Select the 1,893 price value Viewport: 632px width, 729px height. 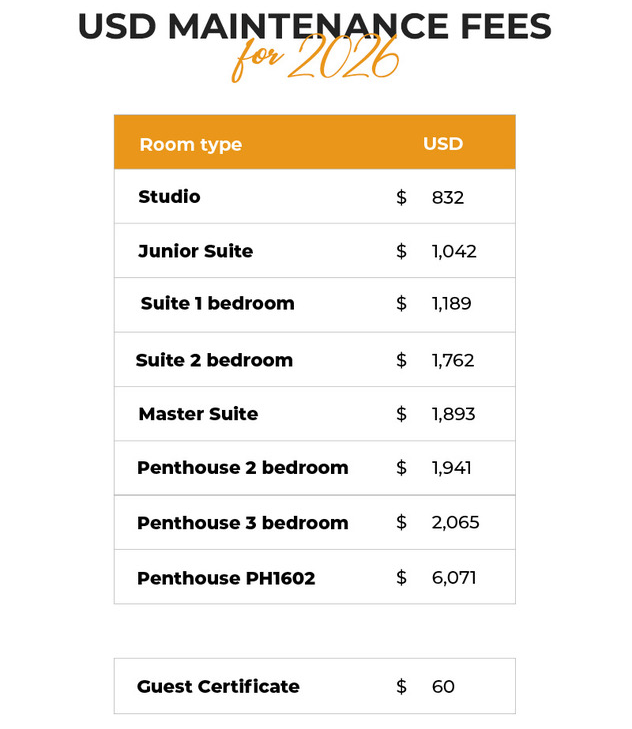[453, 415]
